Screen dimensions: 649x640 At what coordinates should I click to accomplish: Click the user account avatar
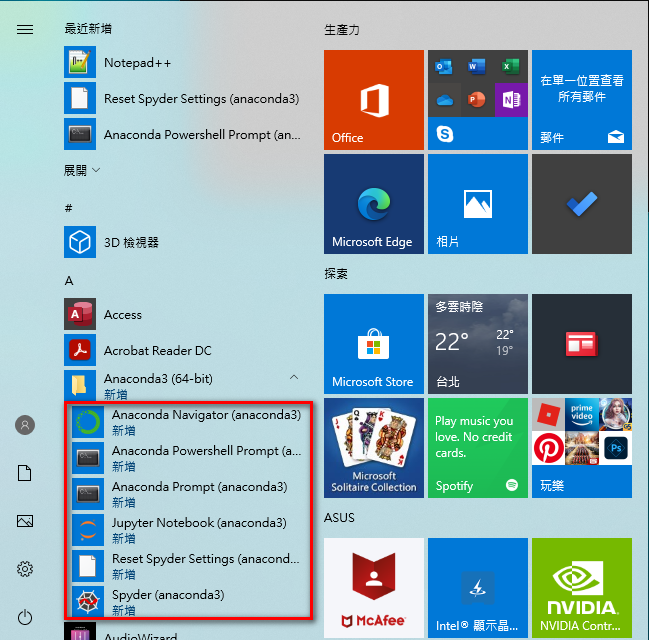point(25,425)
